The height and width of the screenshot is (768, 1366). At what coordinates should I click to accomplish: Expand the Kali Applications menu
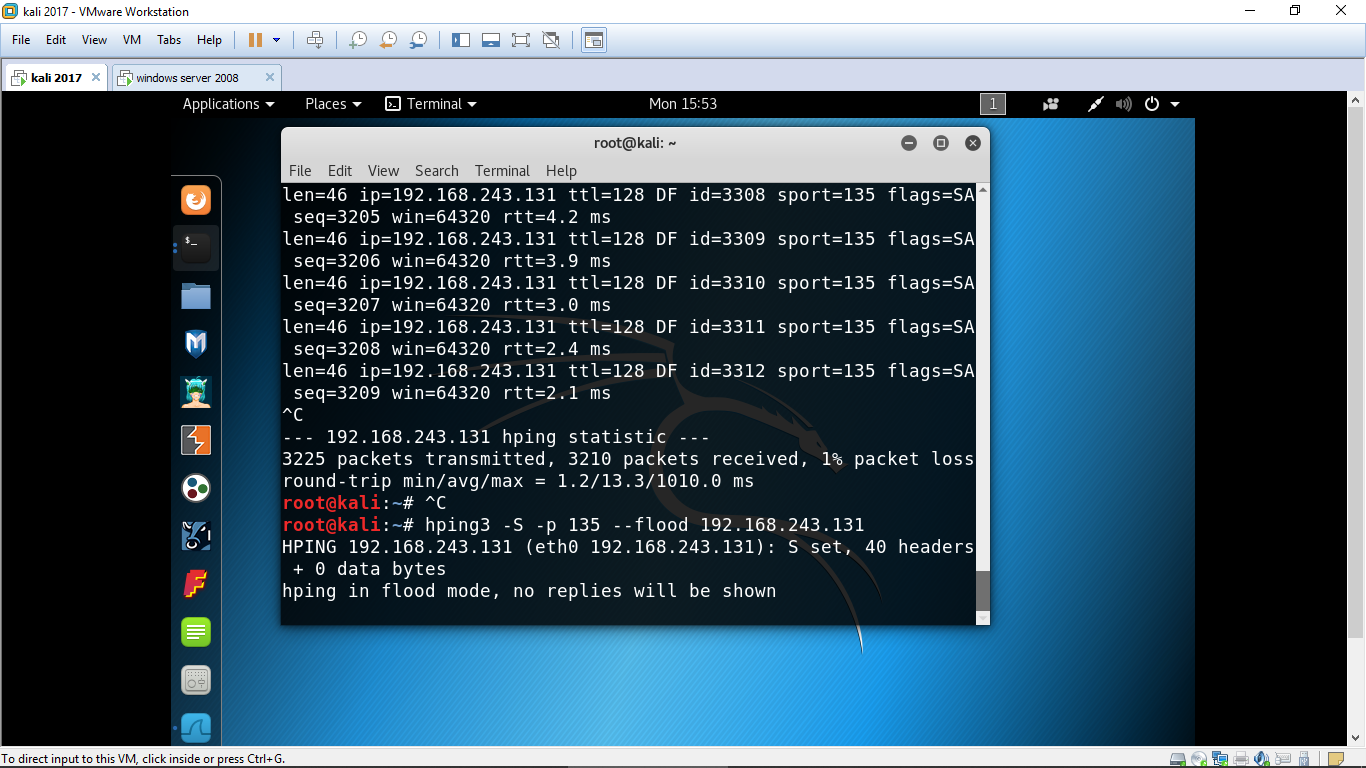(228, 104)
